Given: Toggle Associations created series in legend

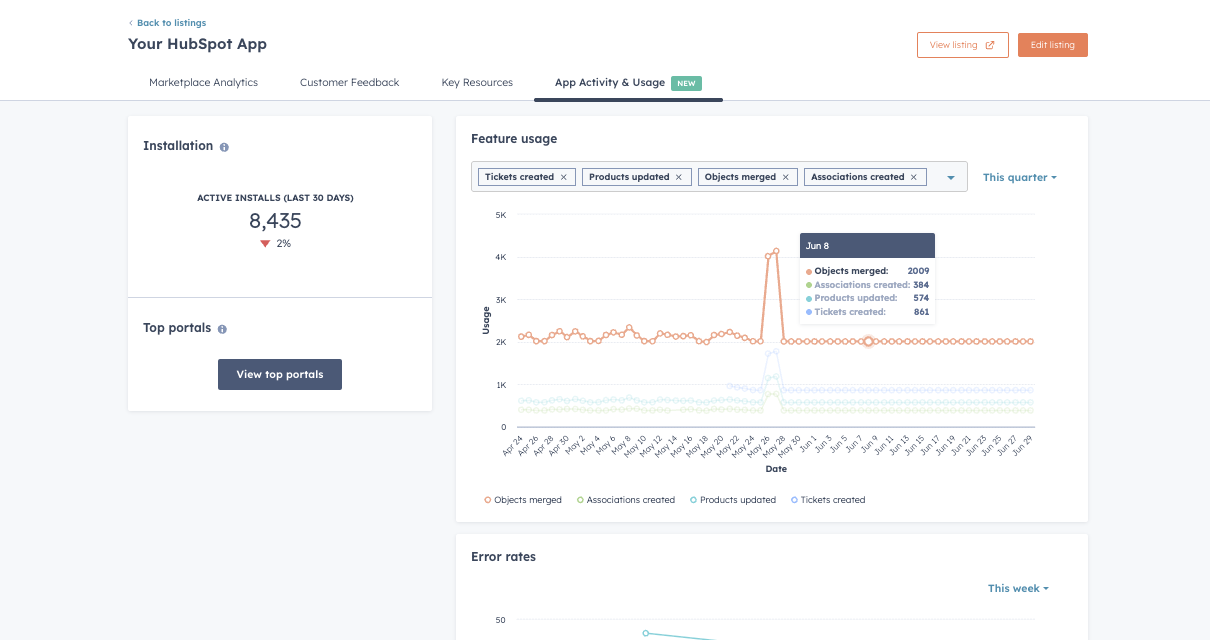Looking at the screenshot, I should point(626,500).
